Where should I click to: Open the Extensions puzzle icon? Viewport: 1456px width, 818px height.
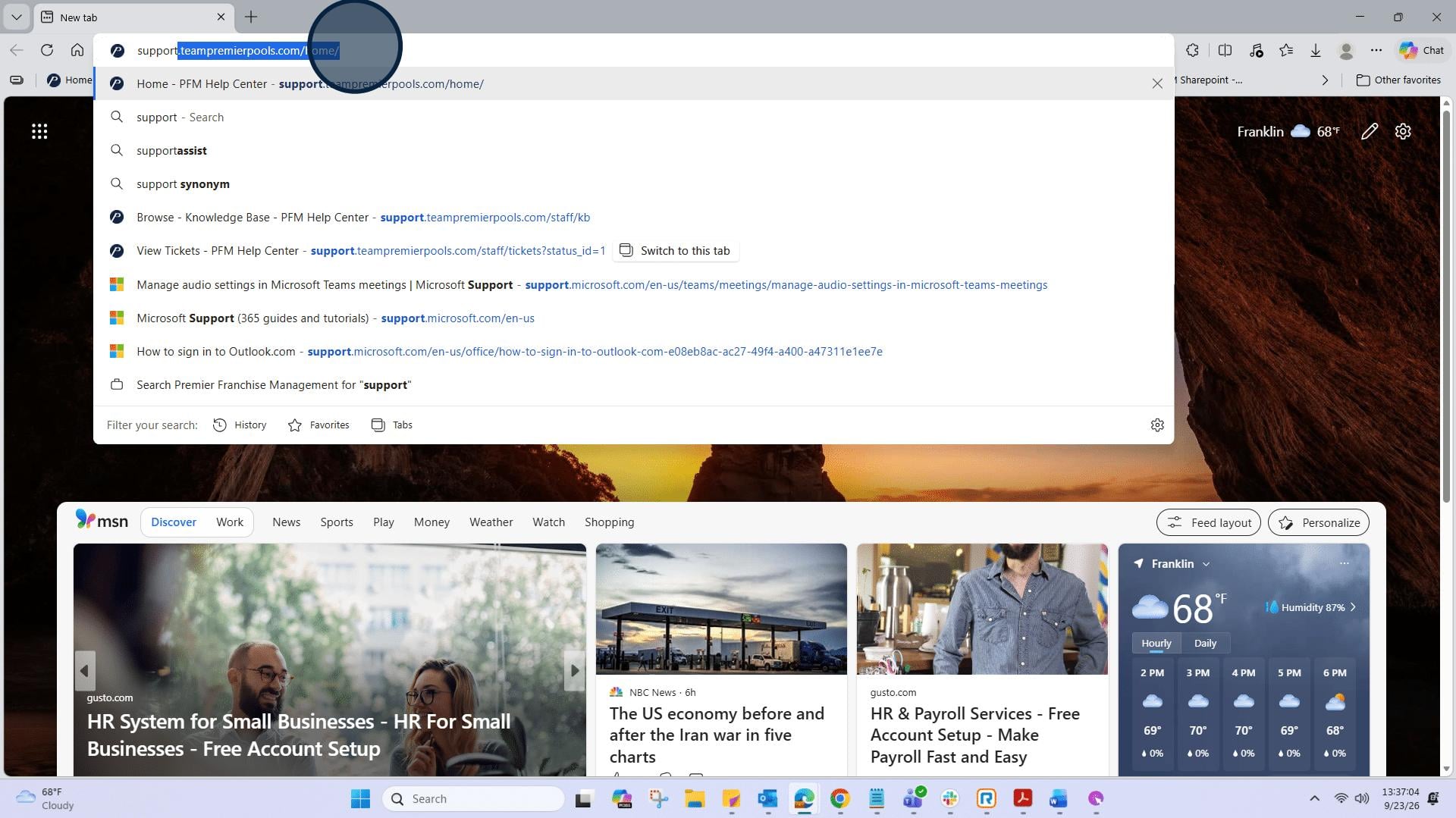pyautogui.click(x=1193, y=50)
